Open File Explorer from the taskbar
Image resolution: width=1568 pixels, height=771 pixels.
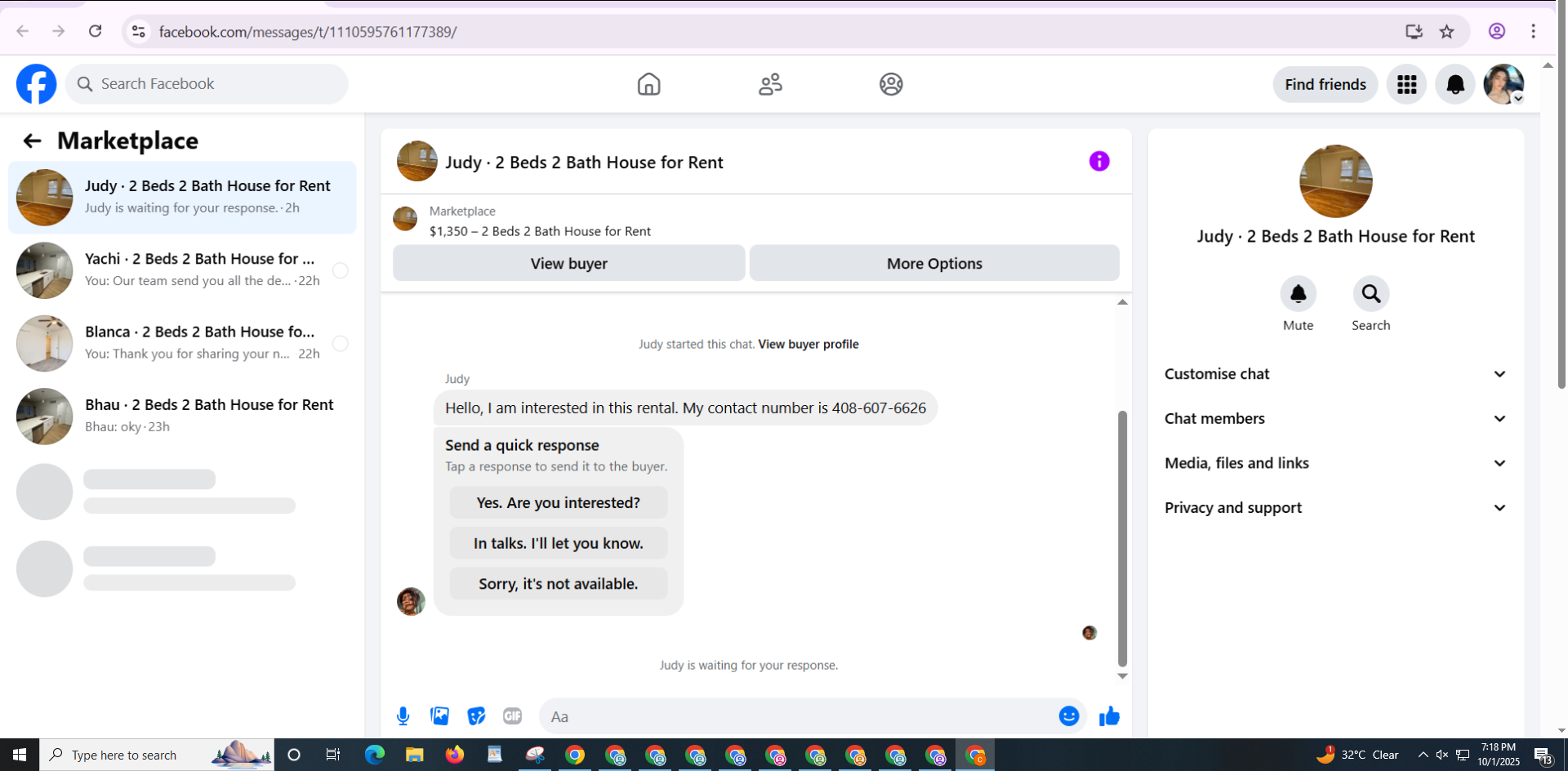415,755
